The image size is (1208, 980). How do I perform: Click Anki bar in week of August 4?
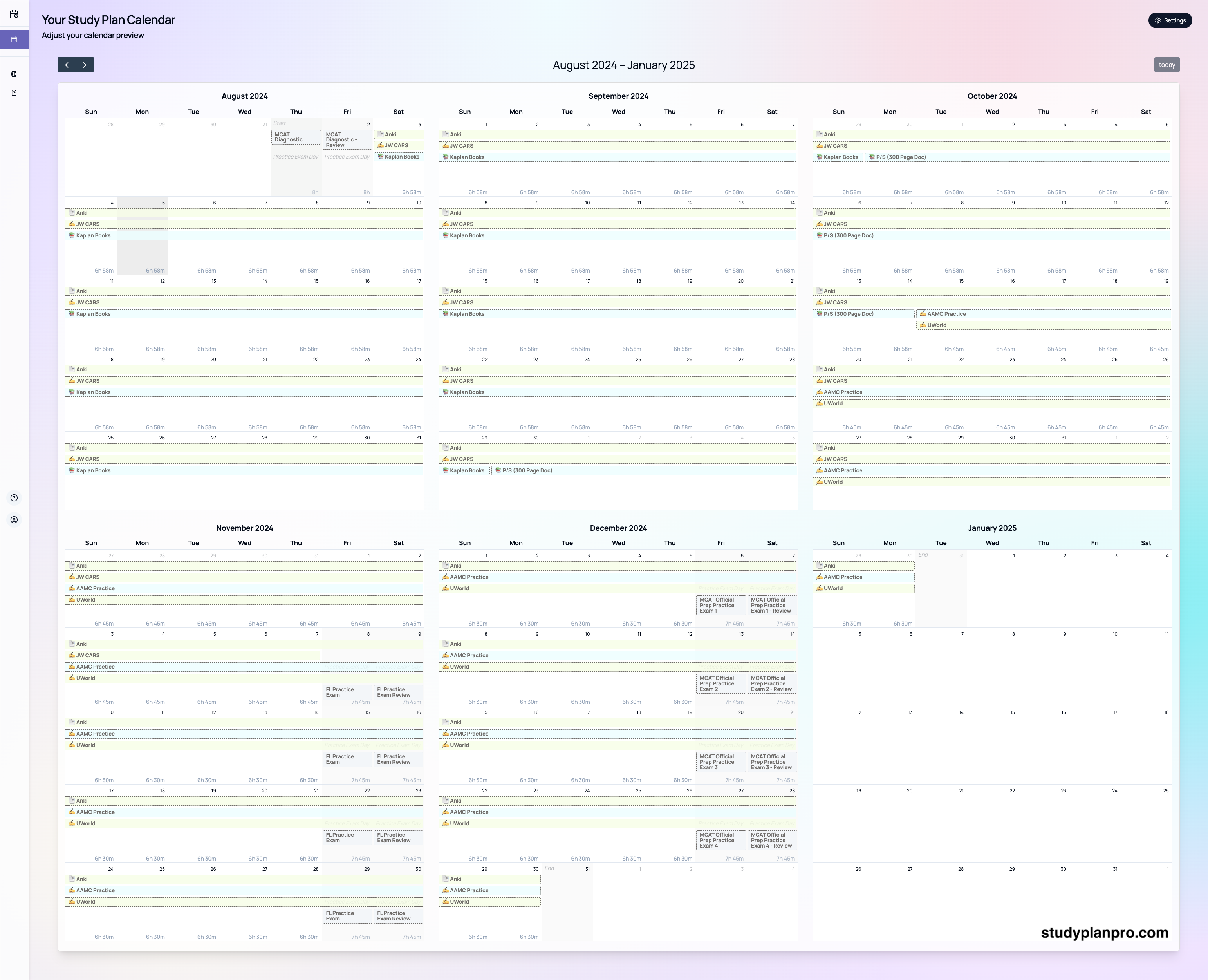(244, 213)
